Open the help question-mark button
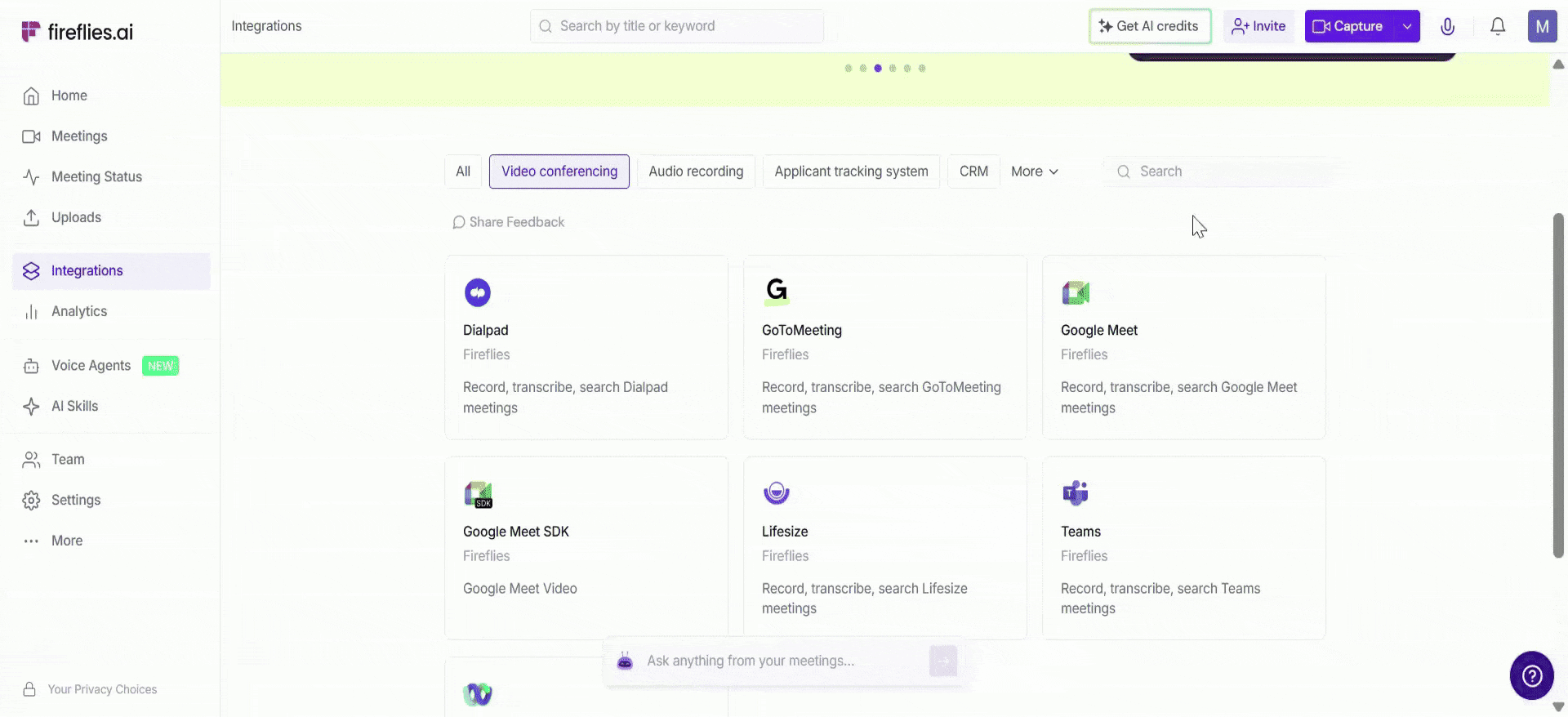1568x717 pixels. tap(1532, 675)
